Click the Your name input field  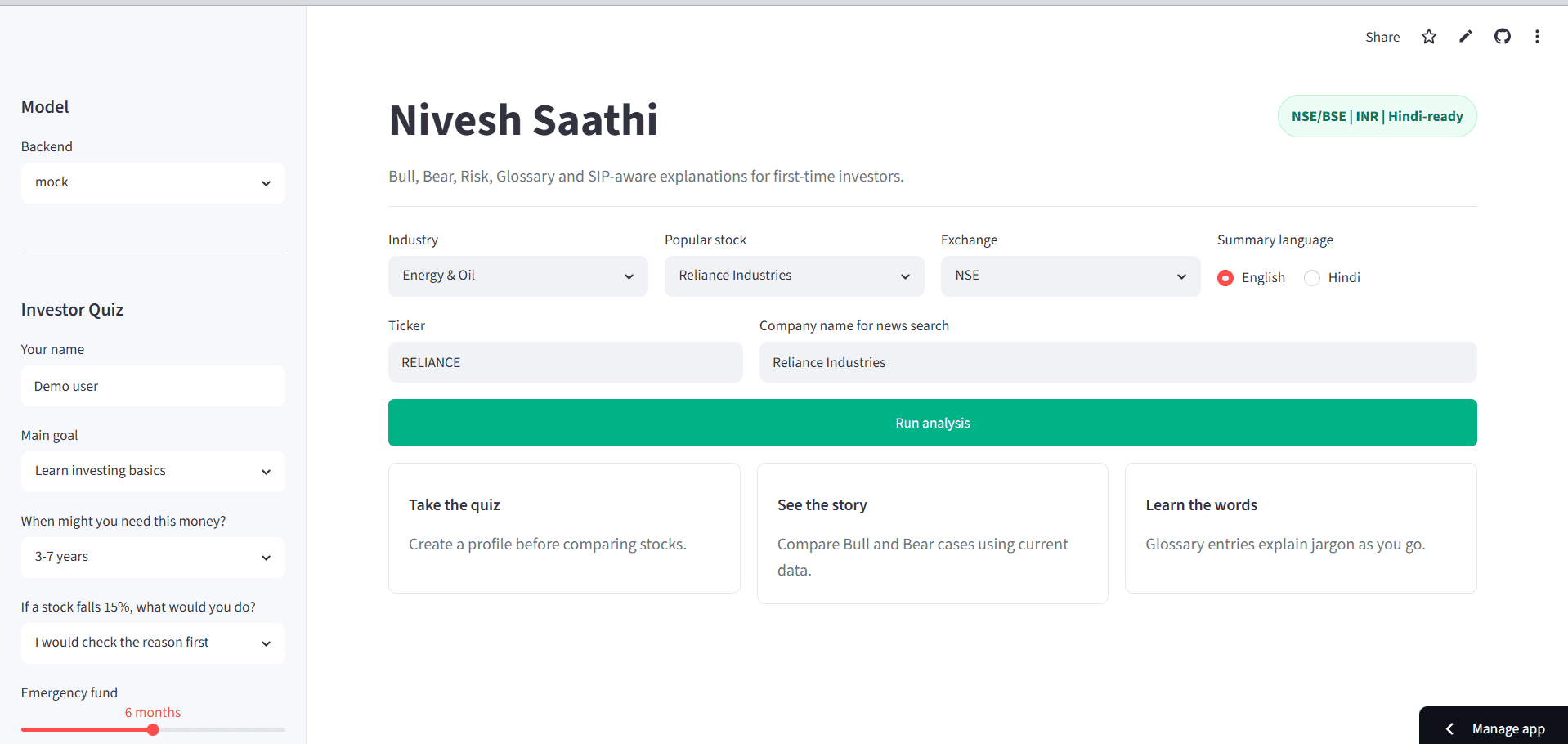pyautogui.click(x=153, y=386)
